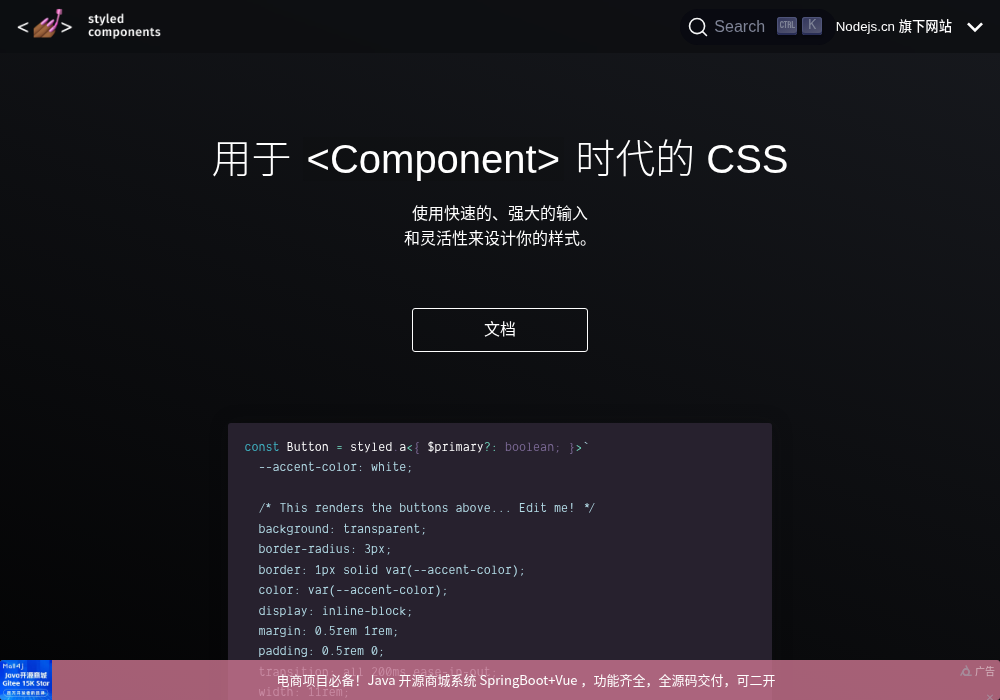This screenshot has height=700, width=1000.
Task: Click the --accent-color: white; line
Action: (x=335, y=467)
